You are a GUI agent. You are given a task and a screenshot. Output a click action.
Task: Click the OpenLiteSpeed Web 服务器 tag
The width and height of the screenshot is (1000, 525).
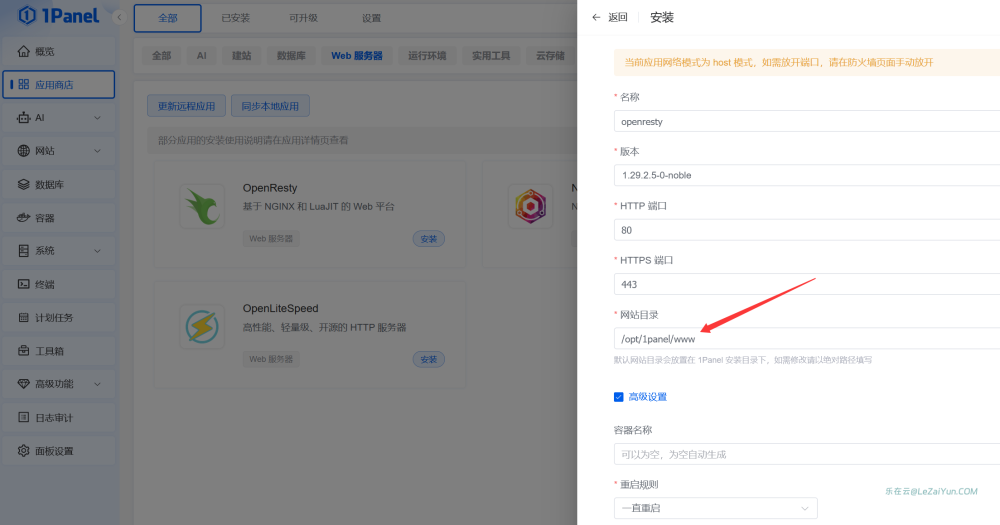[271, 359]
